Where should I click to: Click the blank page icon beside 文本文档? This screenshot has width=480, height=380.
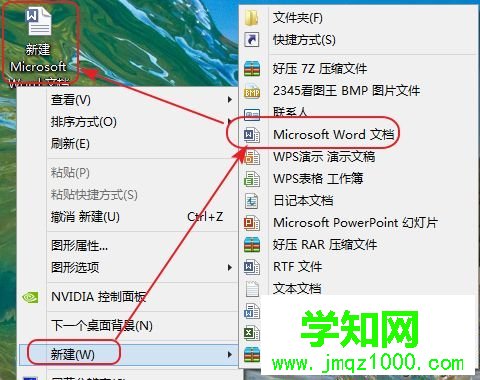coord(252,289)
